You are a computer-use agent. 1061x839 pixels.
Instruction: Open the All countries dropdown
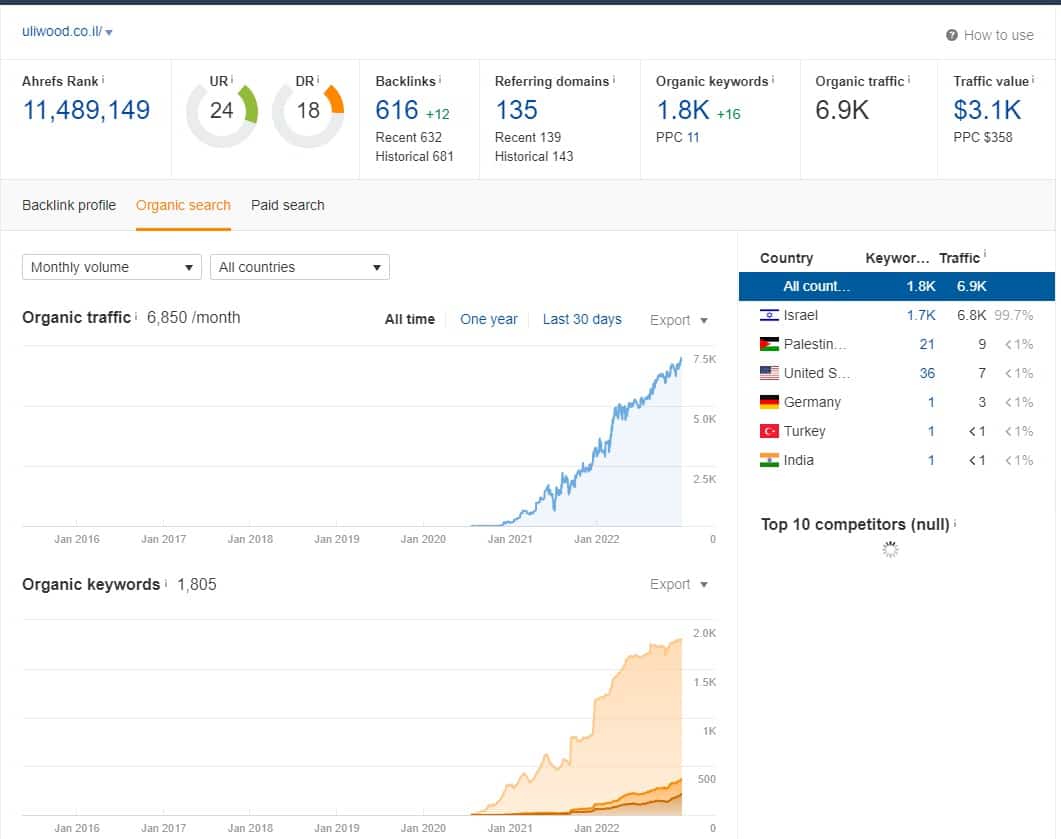click(x=300, y=267)
